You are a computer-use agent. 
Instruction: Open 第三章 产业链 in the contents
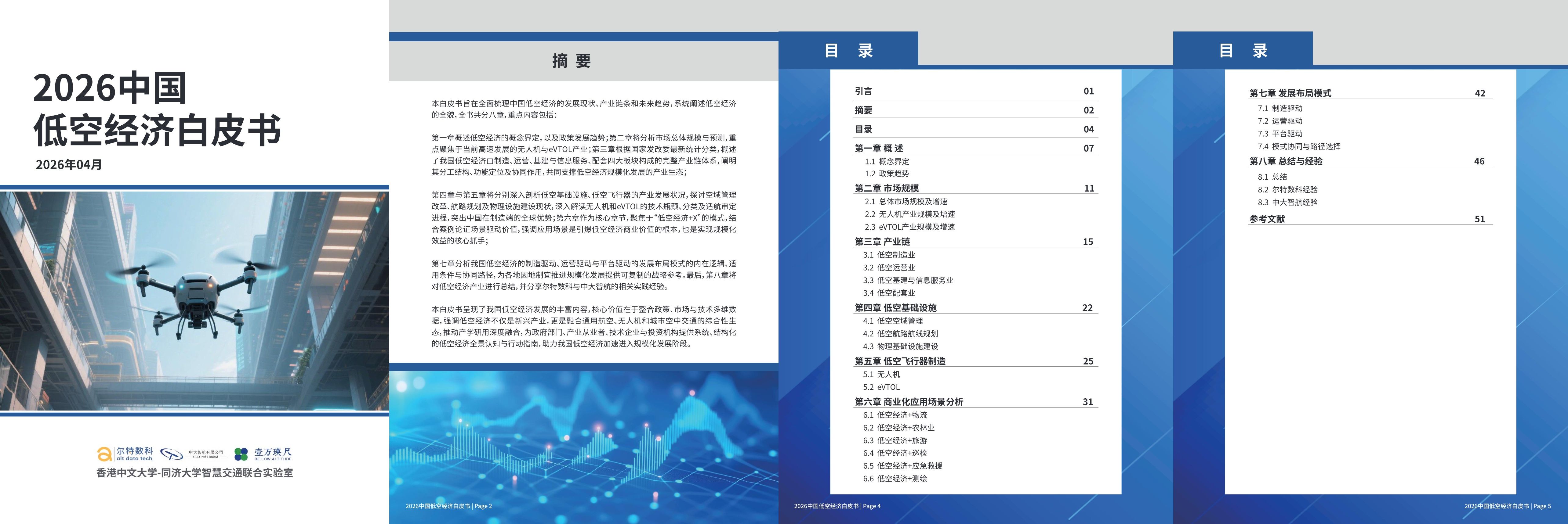(883, 241)
